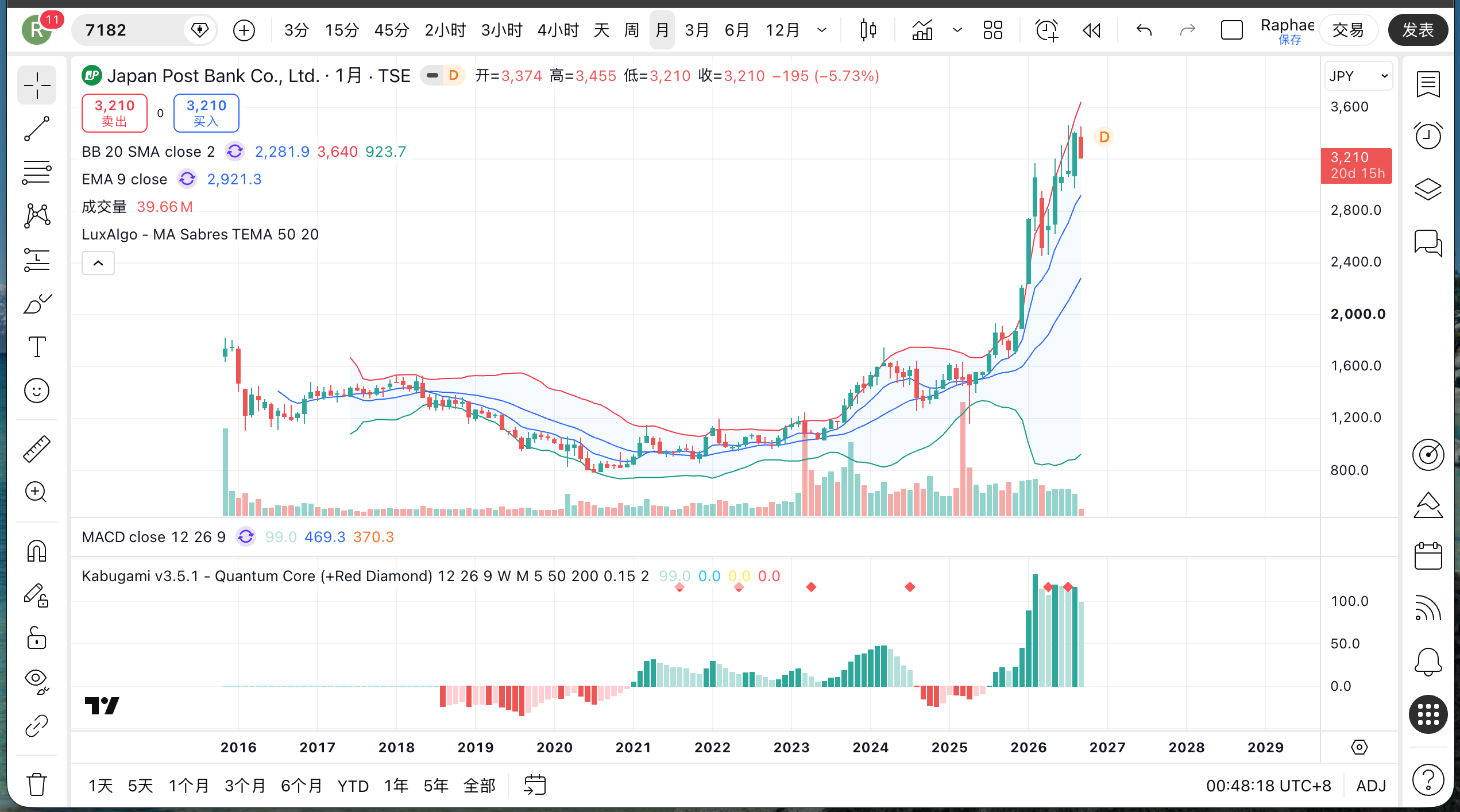Remove objects with the trash icon
The image size is (1460, 812).
[37, 784]
